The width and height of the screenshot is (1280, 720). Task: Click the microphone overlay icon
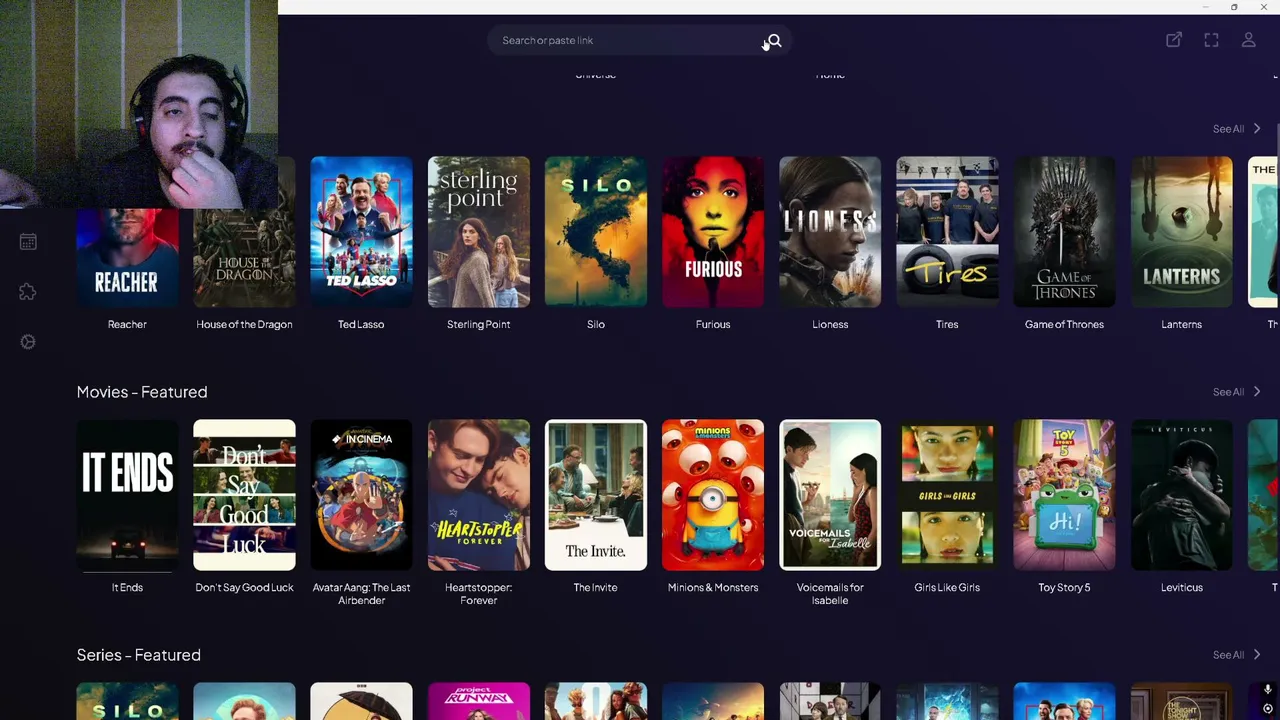1267,690
